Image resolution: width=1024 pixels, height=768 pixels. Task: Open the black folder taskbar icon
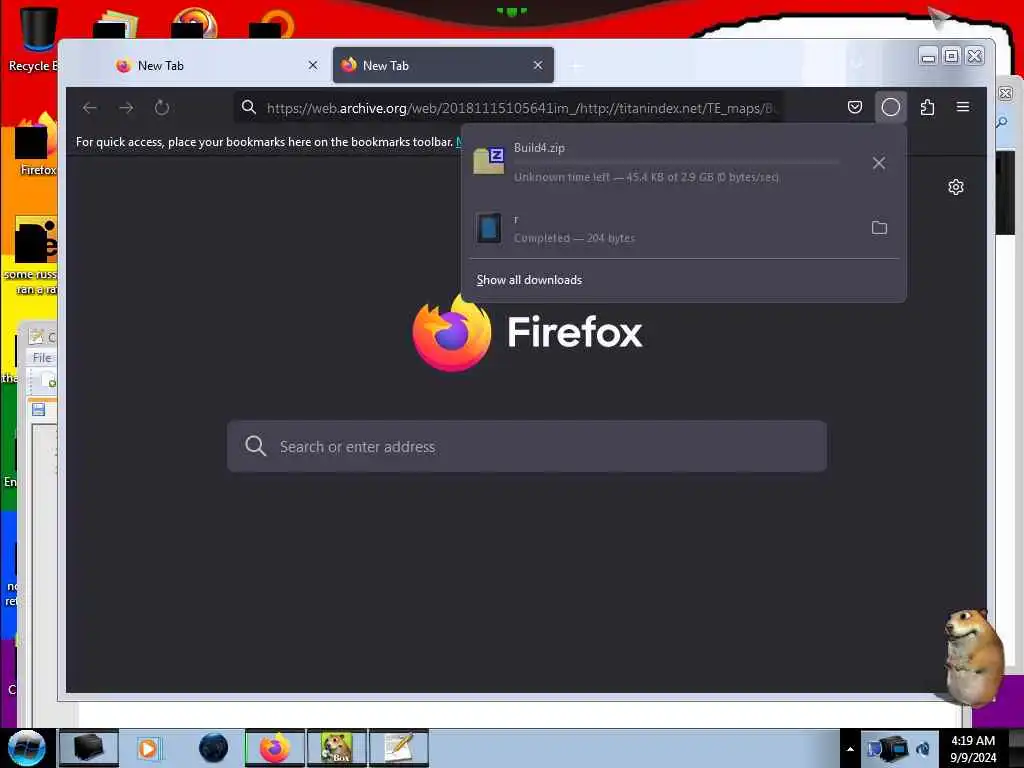tap(89, 748)
